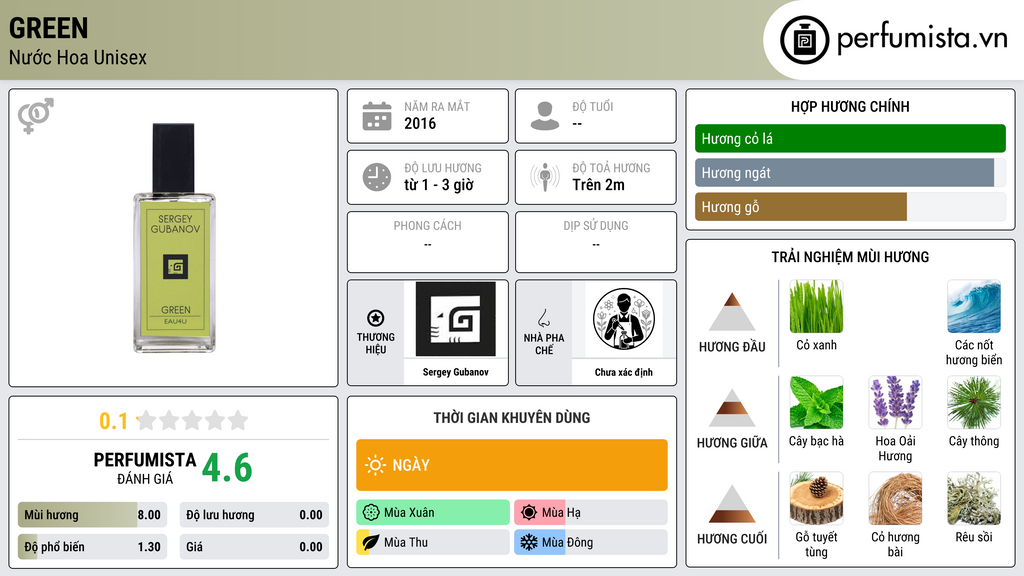
Task: Click the nose icon above Nhà pha chế
Action: (543, 318)
